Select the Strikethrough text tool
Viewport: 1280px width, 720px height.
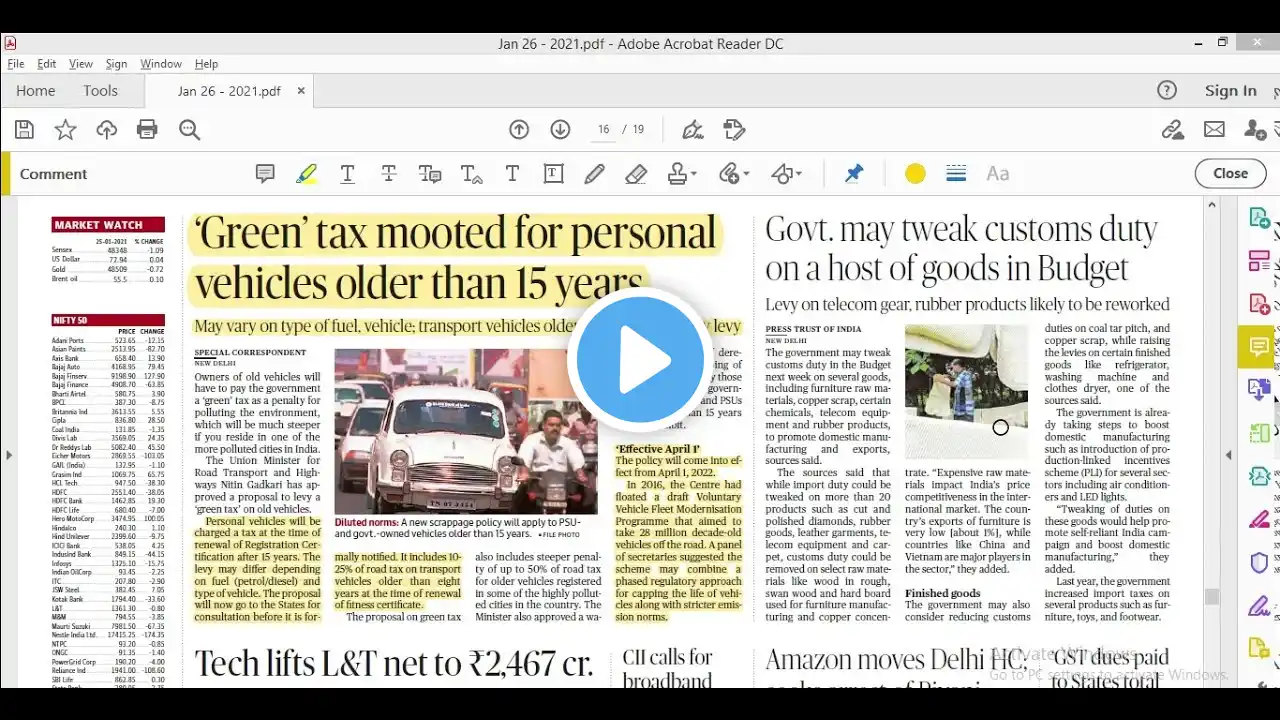pyautogui.click(x=389, y=174)
